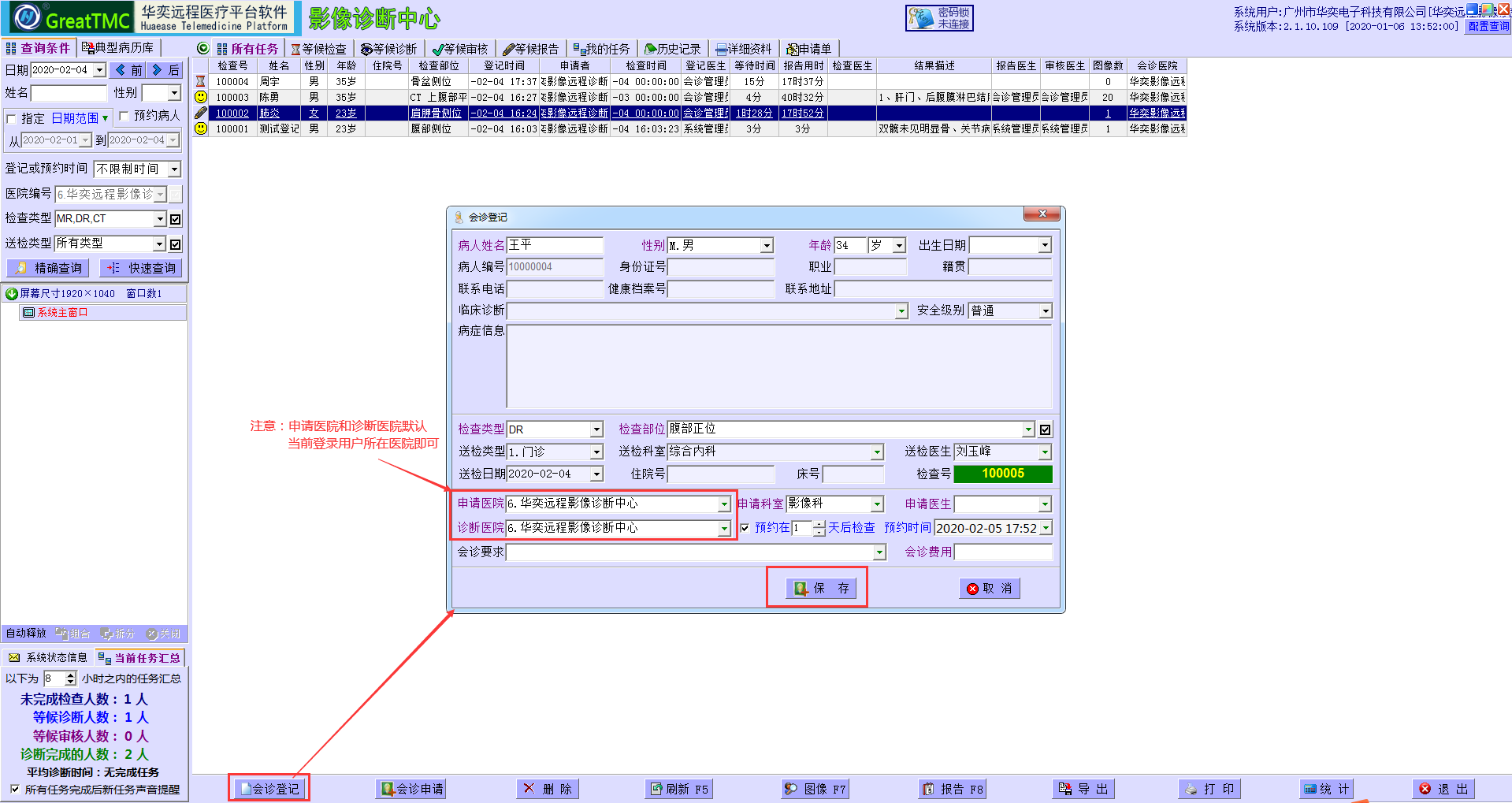1512x803 pixels.
Task: Click the password lock connection icon
Action: (938, 18)
